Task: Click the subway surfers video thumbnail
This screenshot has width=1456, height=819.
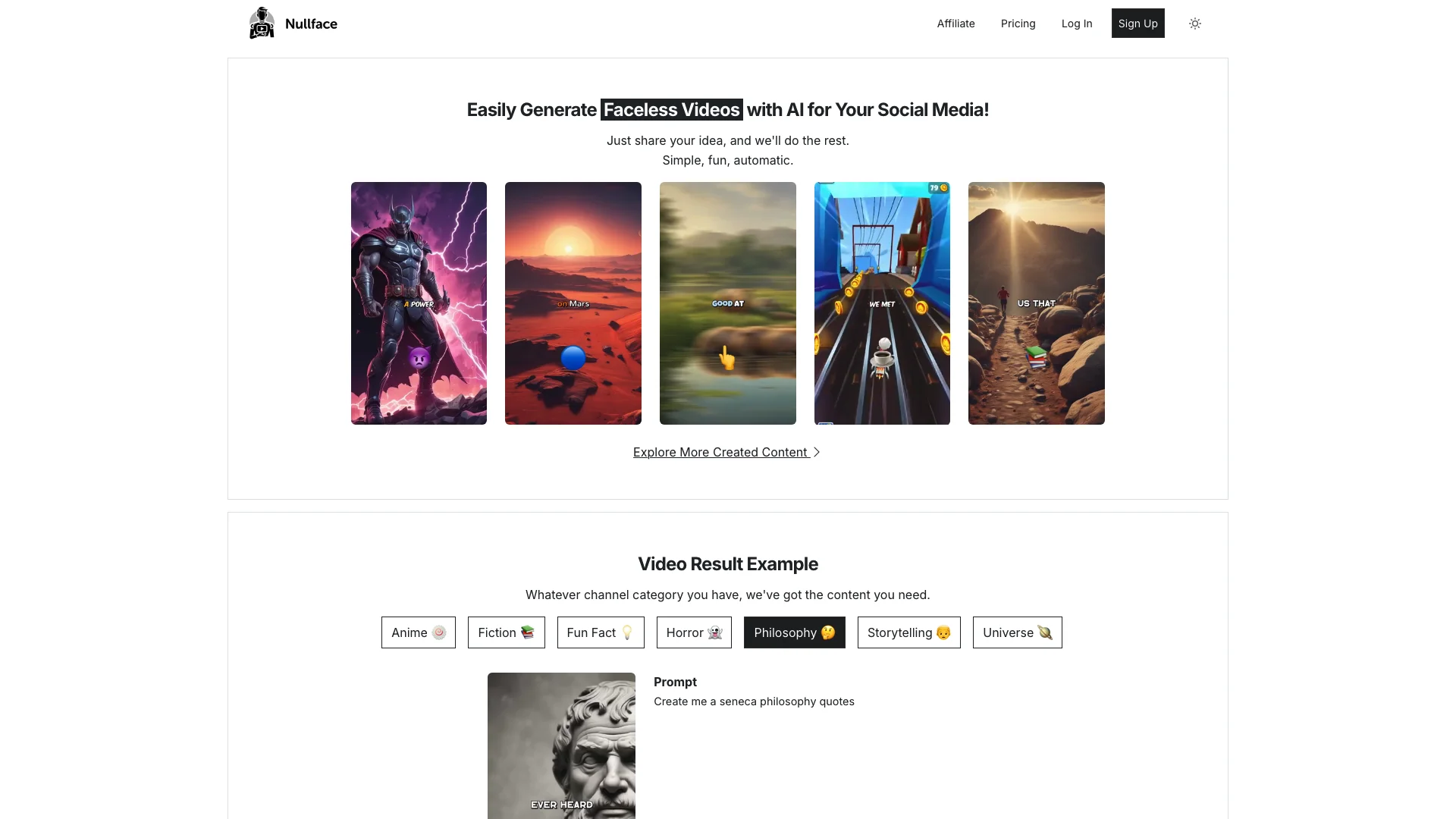Action: click(x=882, y=303)
